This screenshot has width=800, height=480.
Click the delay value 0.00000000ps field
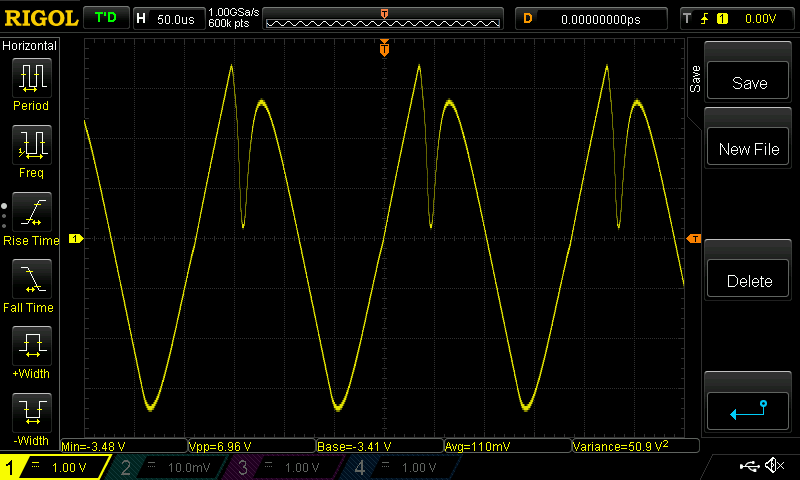592,18
